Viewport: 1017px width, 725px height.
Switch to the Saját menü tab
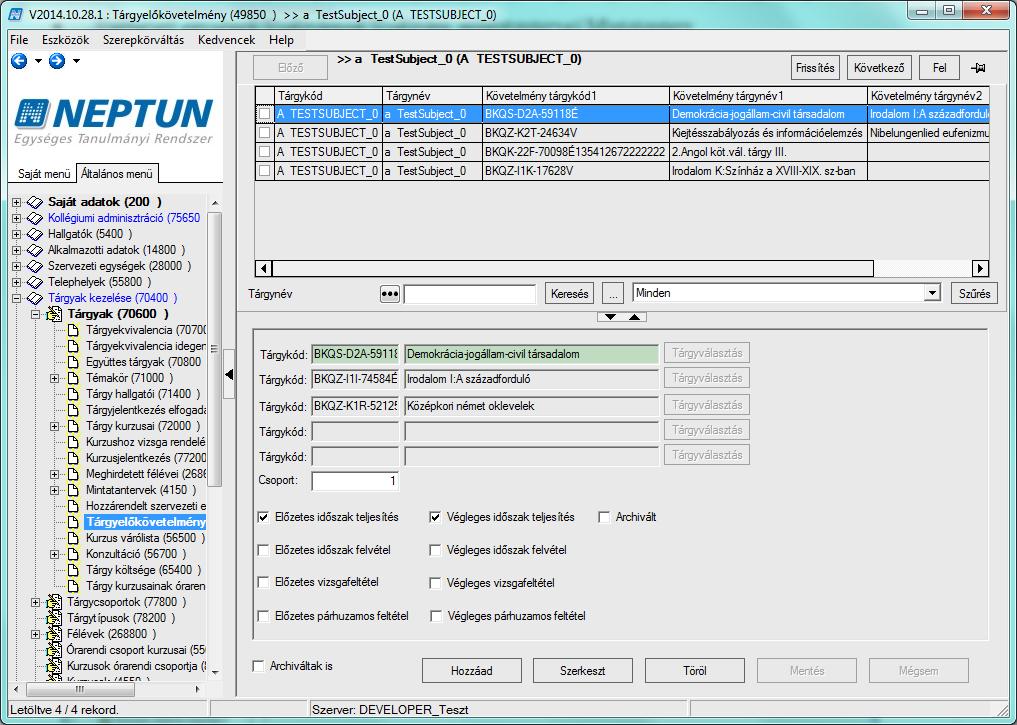point(43,174)
